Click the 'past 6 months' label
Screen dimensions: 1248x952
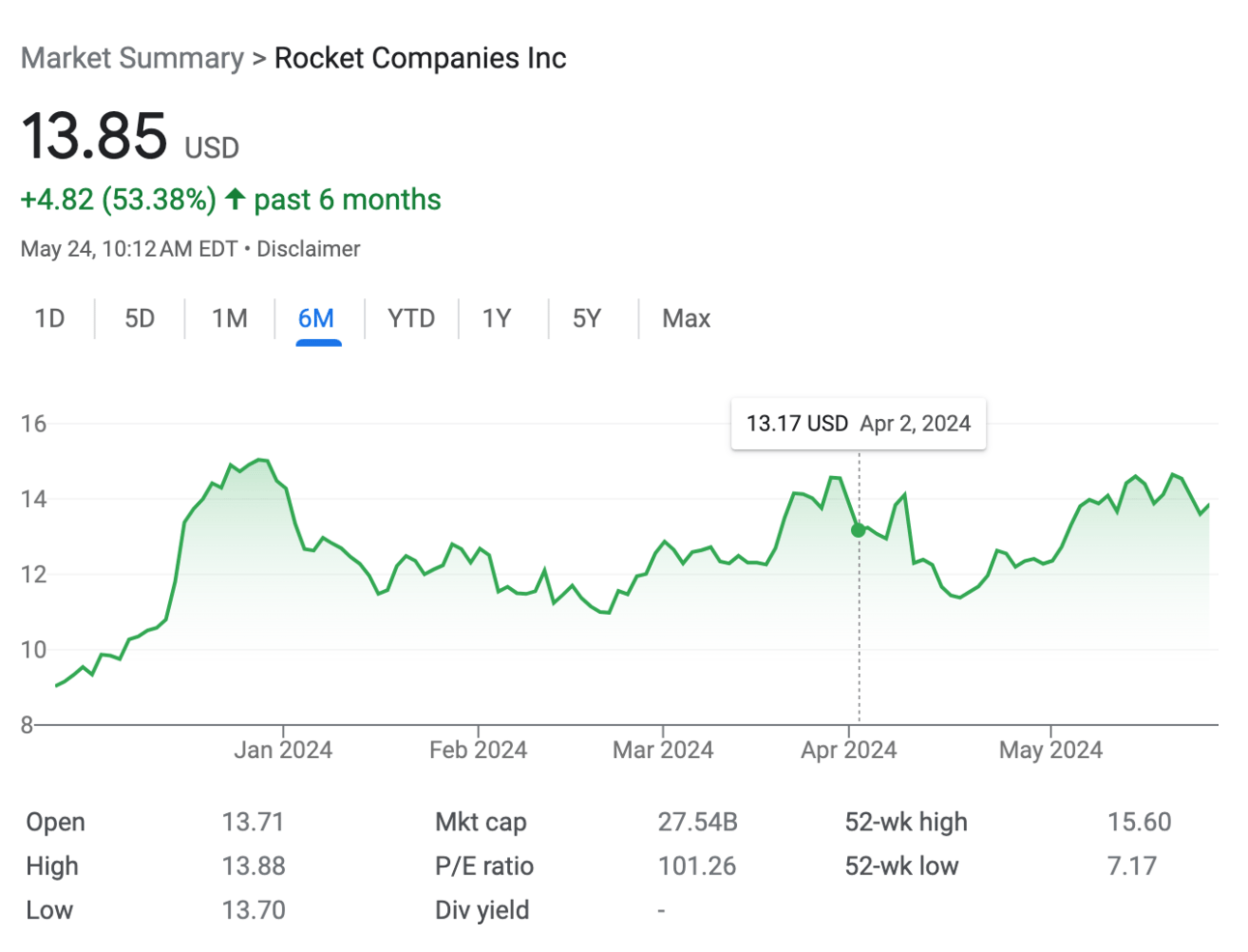[348, 200]
